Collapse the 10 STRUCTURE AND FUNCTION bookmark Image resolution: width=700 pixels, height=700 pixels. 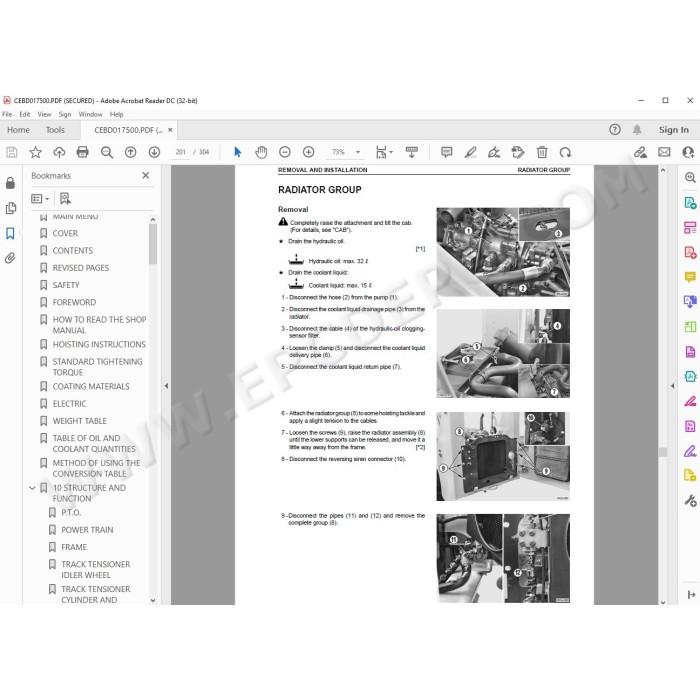click(32, 488)
